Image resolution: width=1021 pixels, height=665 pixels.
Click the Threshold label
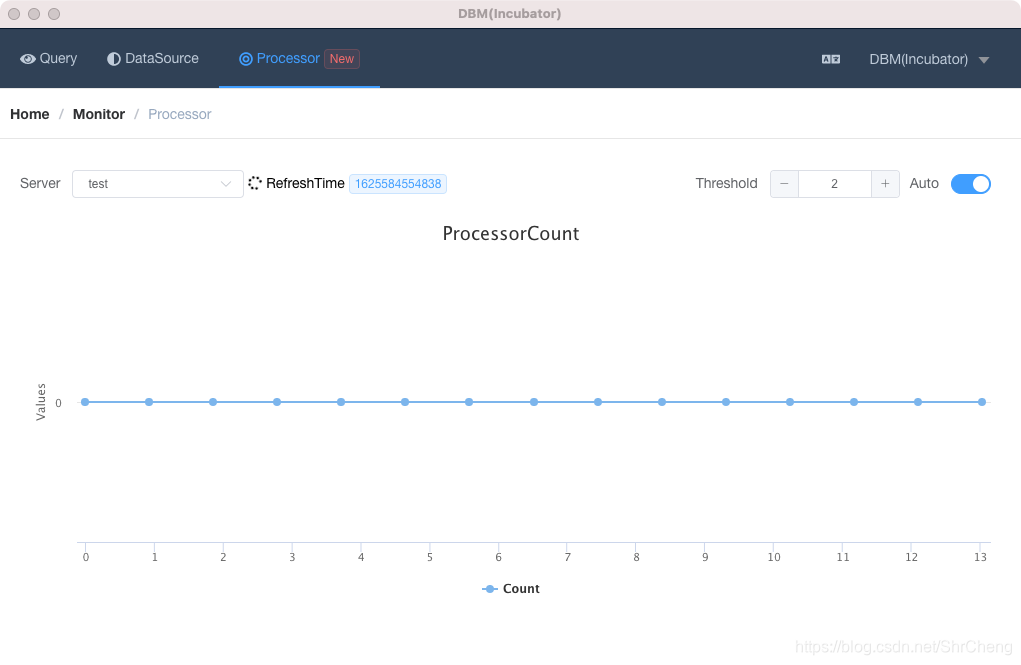[726, 183]
